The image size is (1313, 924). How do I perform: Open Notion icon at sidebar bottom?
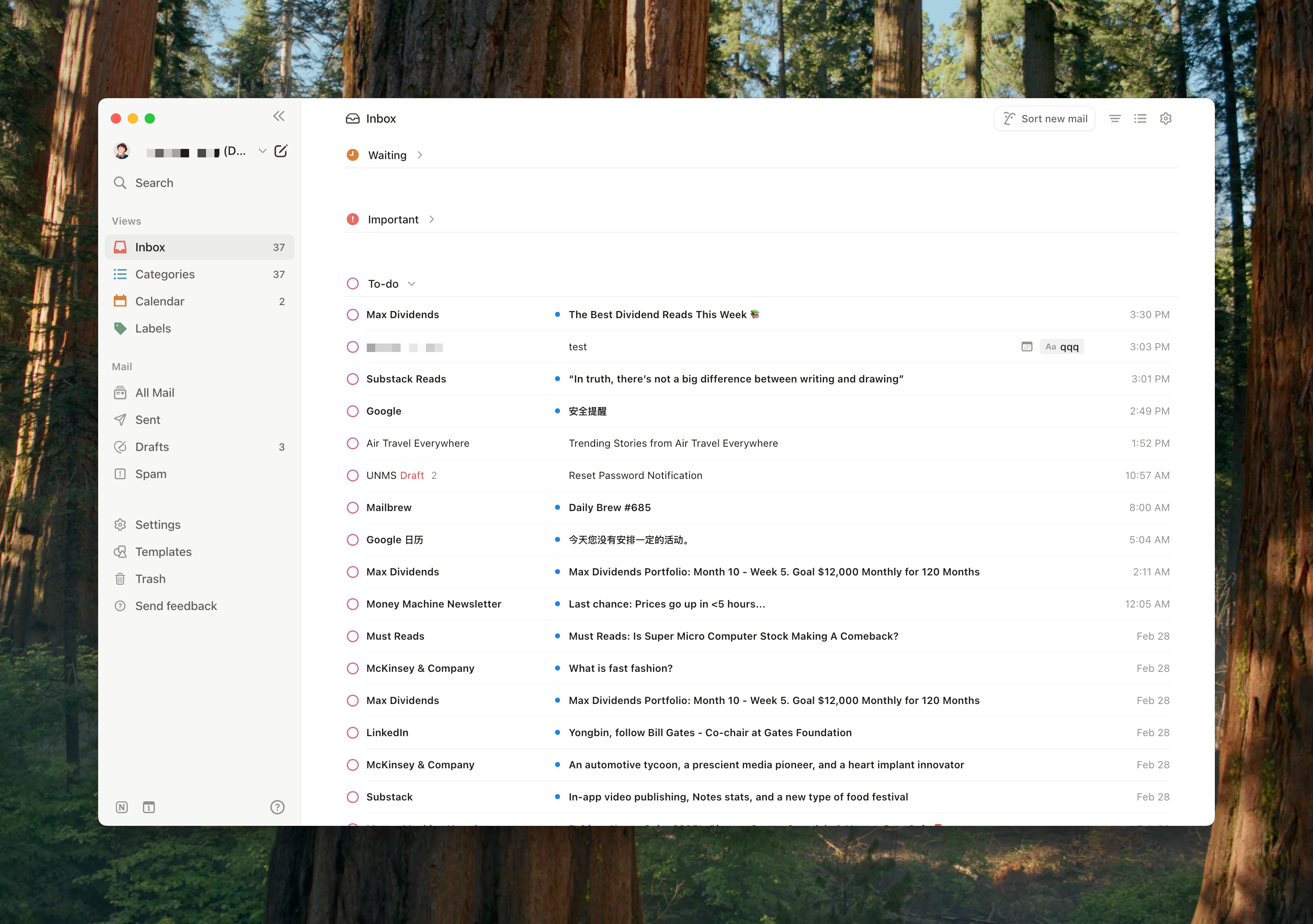tap(122, 807)
